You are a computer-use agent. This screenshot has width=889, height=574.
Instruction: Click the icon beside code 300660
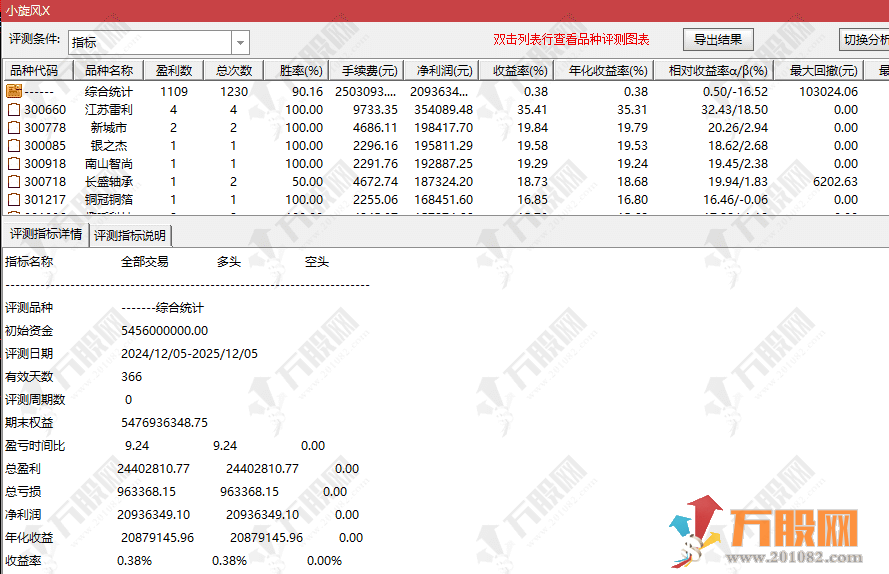(x=14, y=109)
